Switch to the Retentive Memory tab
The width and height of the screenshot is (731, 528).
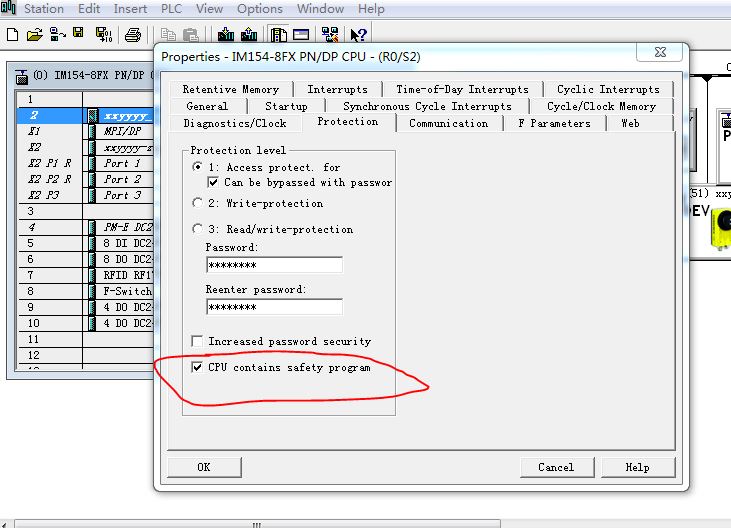pos(231,89)
